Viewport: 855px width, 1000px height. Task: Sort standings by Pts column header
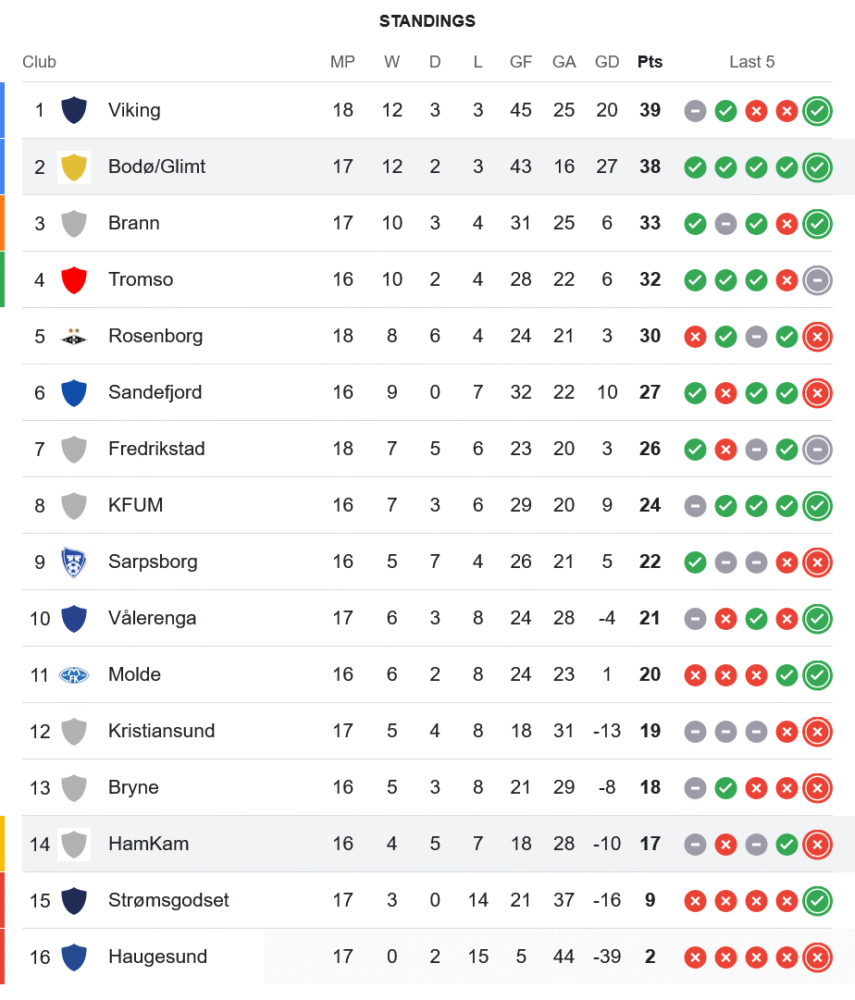tap(650, 62)
